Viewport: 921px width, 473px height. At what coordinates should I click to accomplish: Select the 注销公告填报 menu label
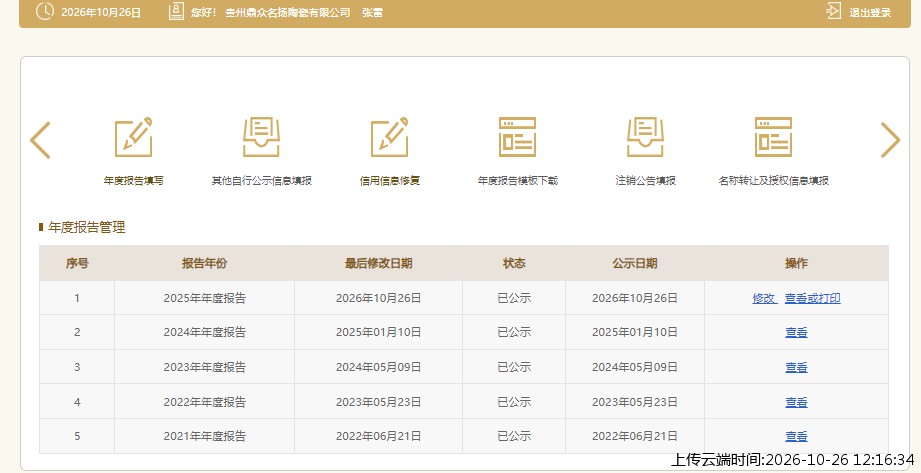coord(646,181)
